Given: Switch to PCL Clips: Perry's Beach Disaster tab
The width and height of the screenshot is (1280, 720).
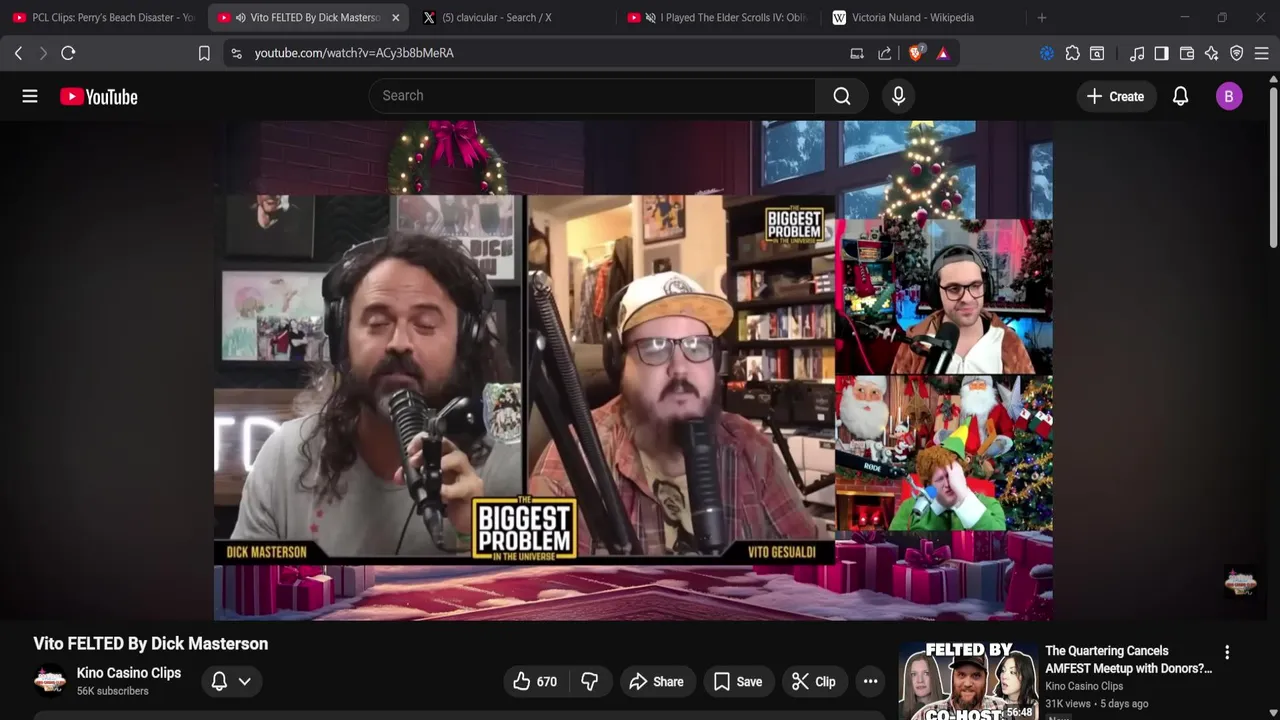Looking at the screenshot, I should (104, 18).
